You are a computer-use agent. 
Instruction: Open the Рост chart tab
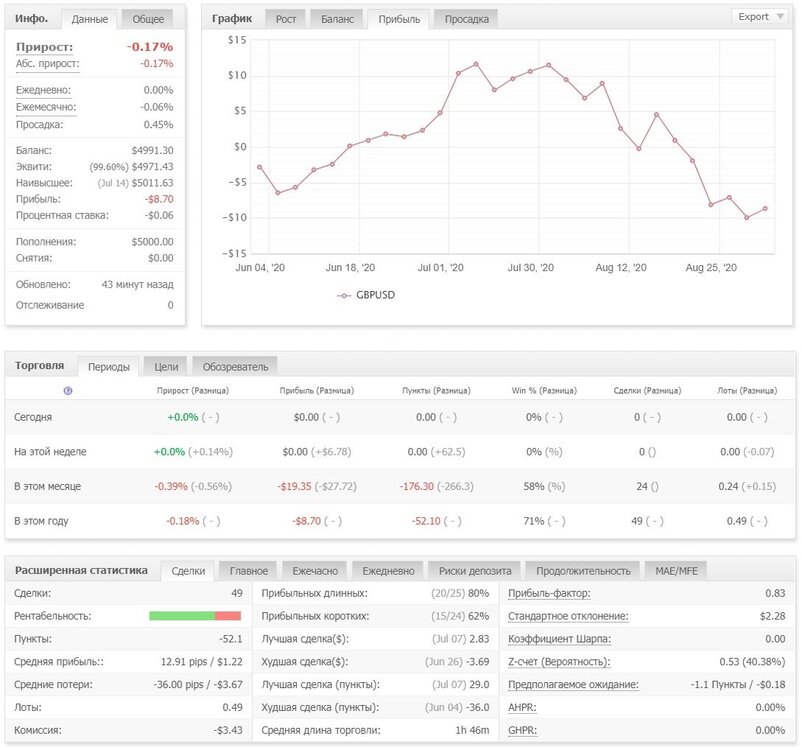point(286,19)
